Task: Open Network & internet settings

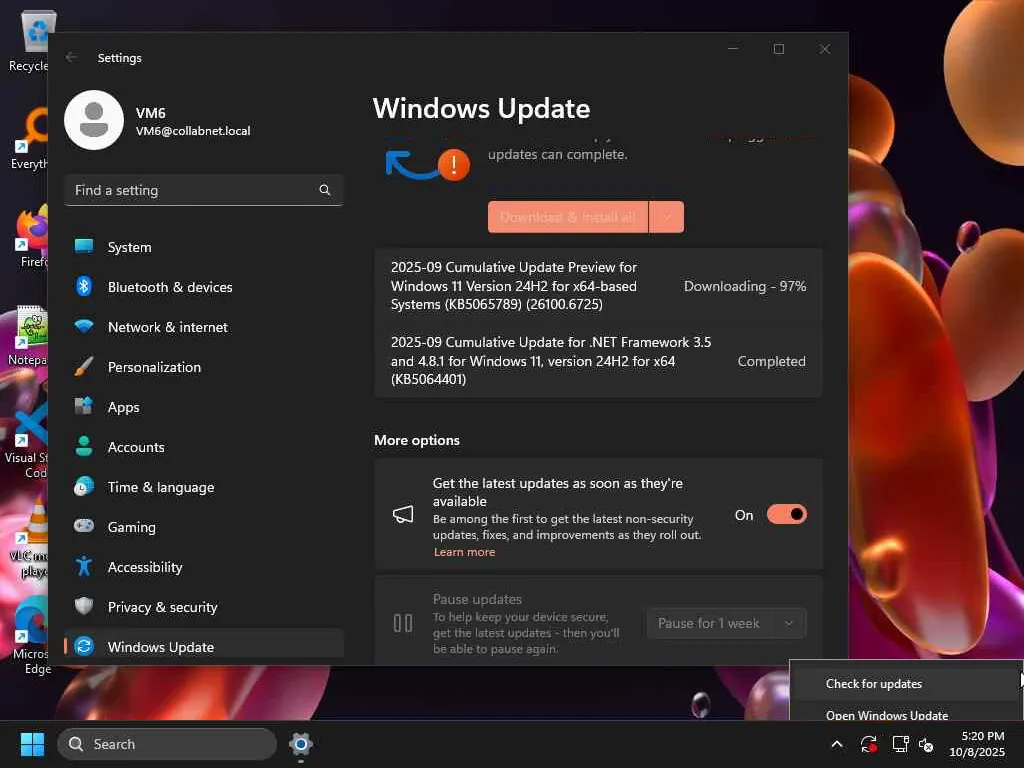Action: pyautogui.click(x=204, y=327)
